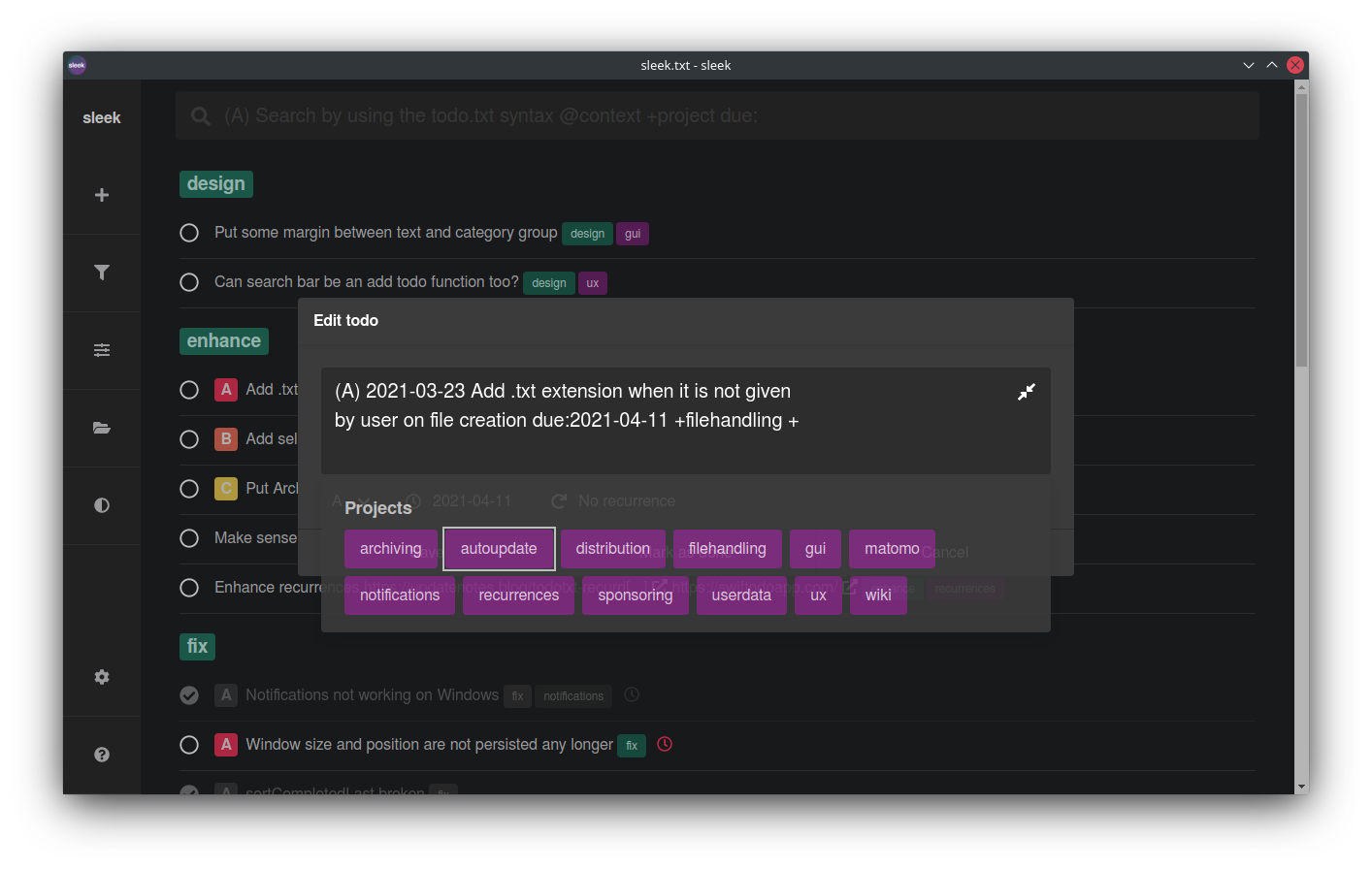
Task: Open 'Put some margin between text' todo
Action: tap(386, 233)
